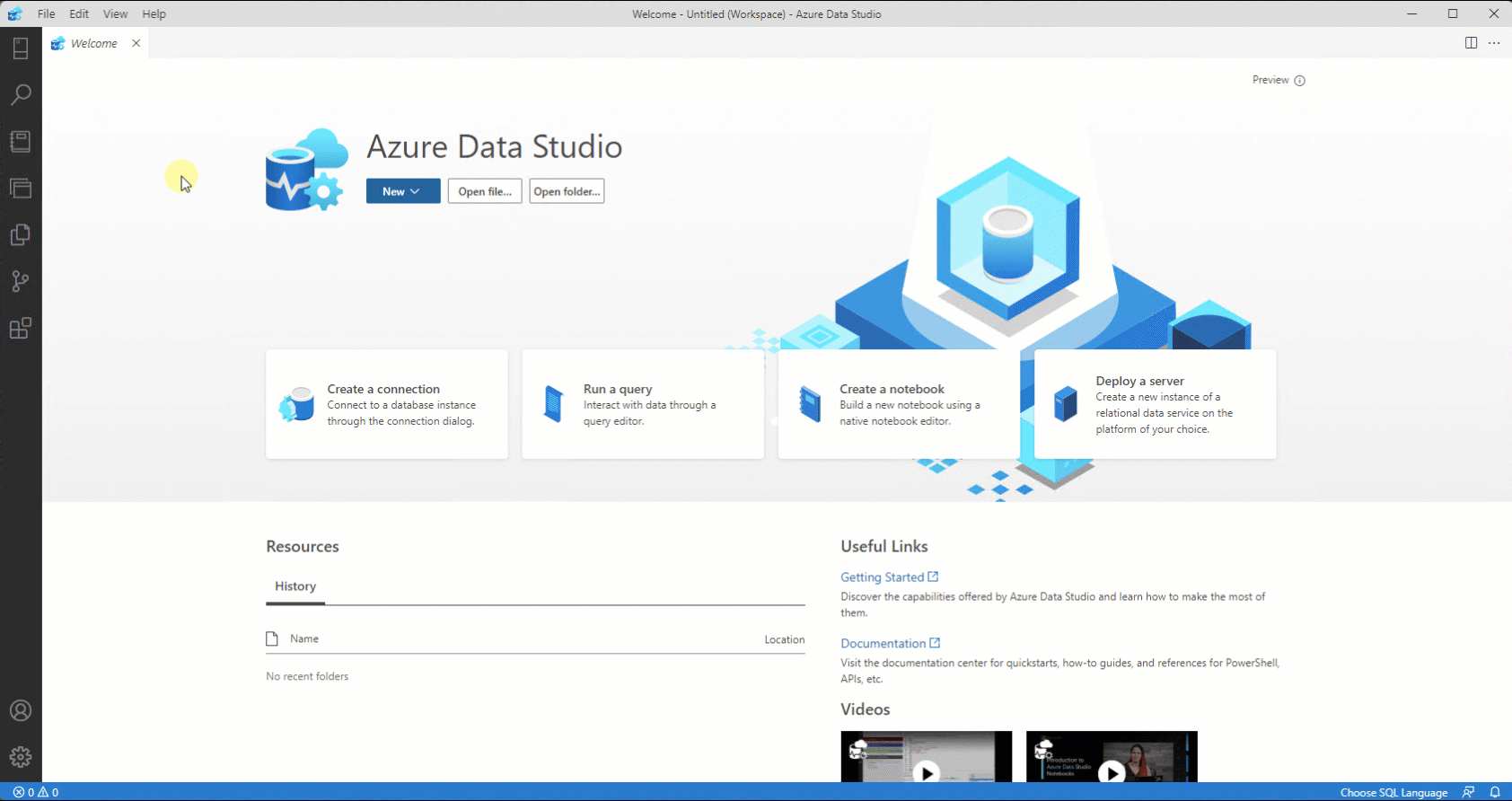
Task: Expand the New dropdown button
Action: tap(402, 191)
